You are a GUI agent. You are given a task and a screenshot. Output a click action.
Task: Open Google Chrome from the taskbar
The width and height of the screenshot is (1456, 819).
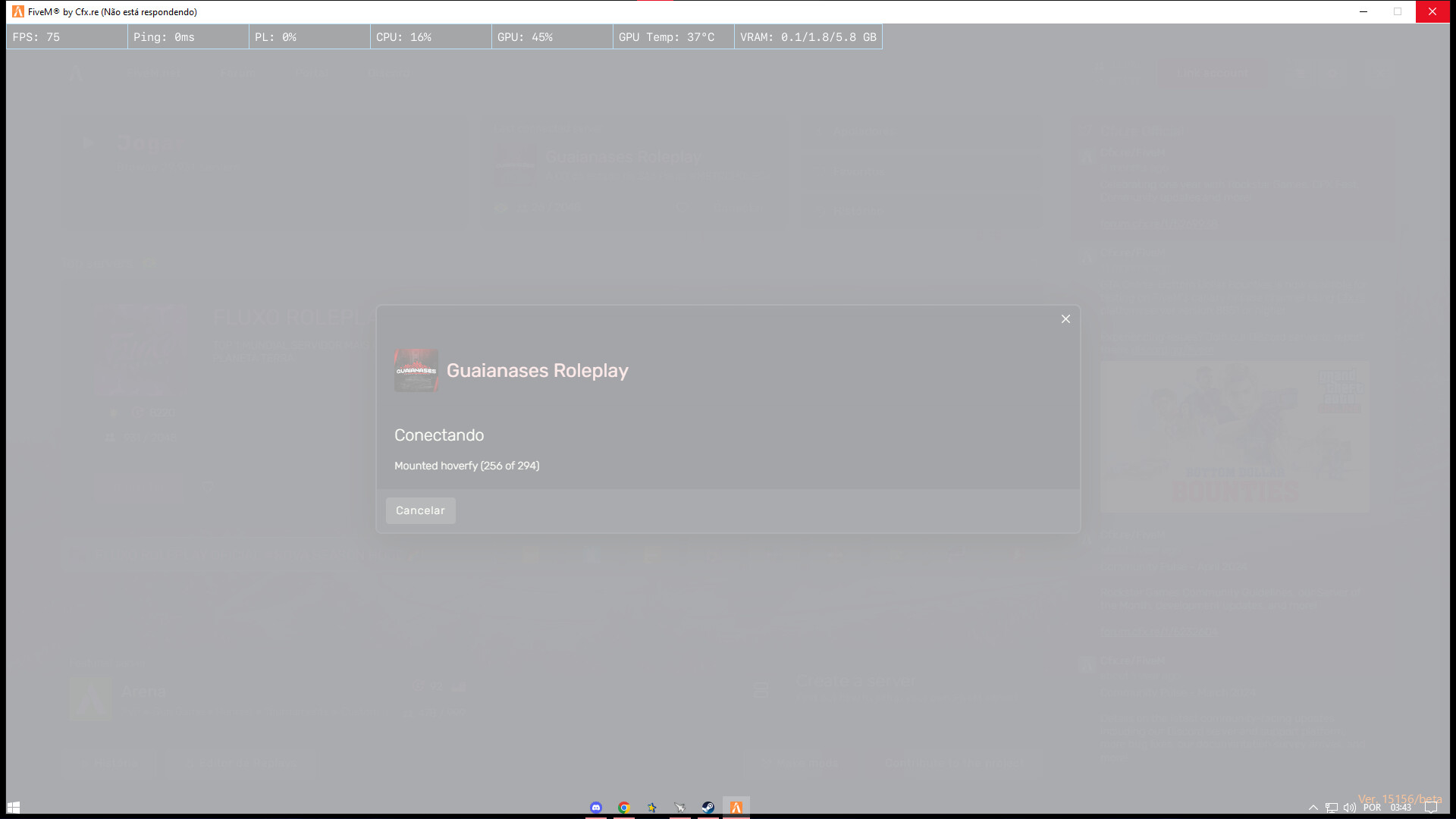[x=624, y=808]
